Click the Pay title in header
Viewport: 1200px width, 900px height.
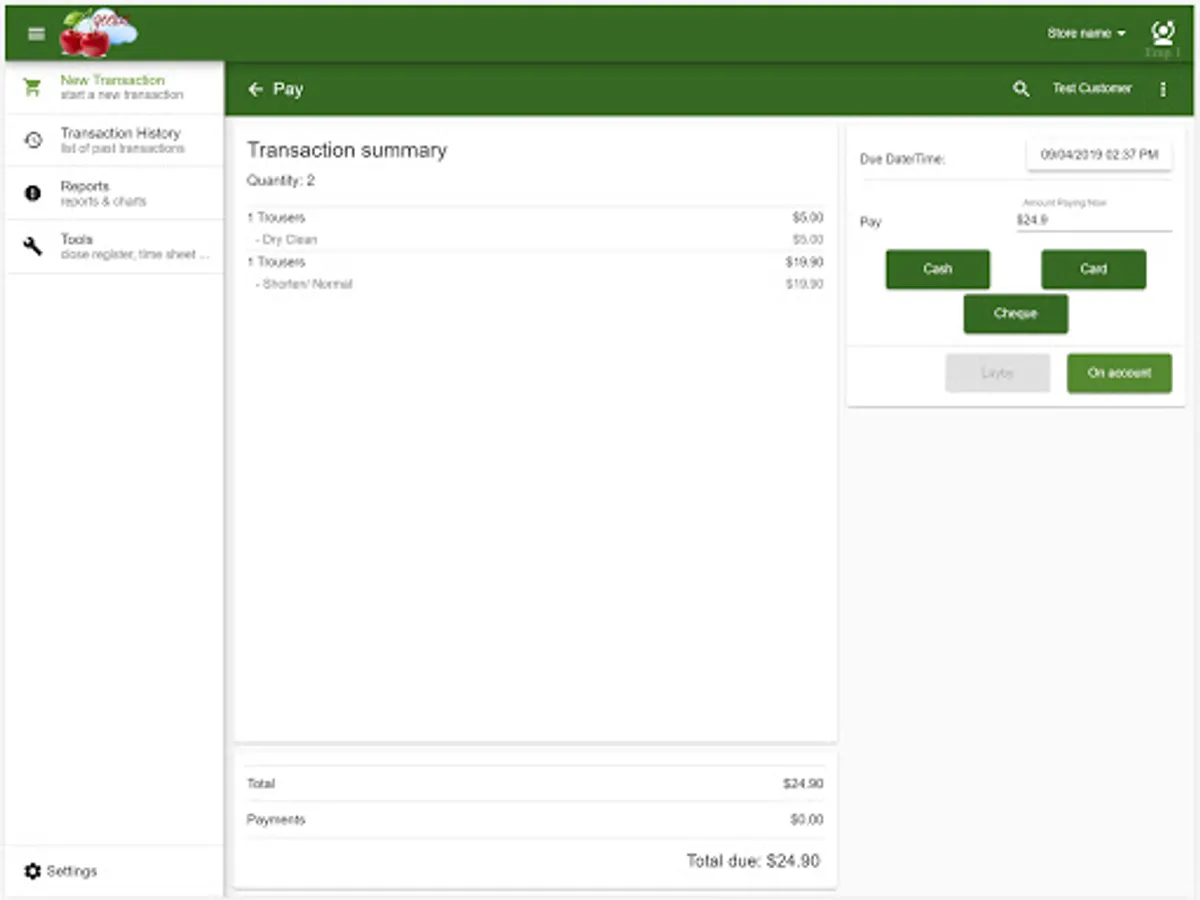click(288, 89)
